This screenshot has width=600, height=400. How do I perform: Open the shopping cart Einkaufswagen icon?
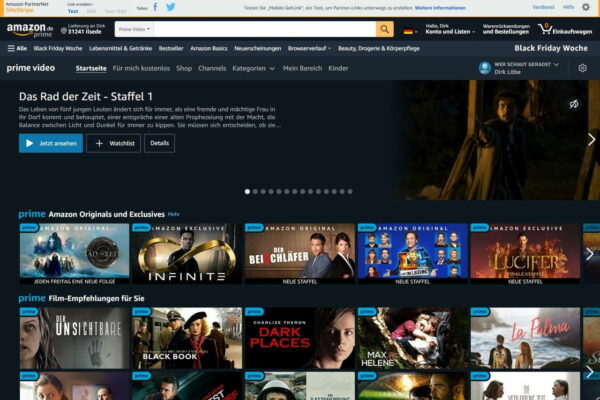pyautogui.click(x=564, y=29)
